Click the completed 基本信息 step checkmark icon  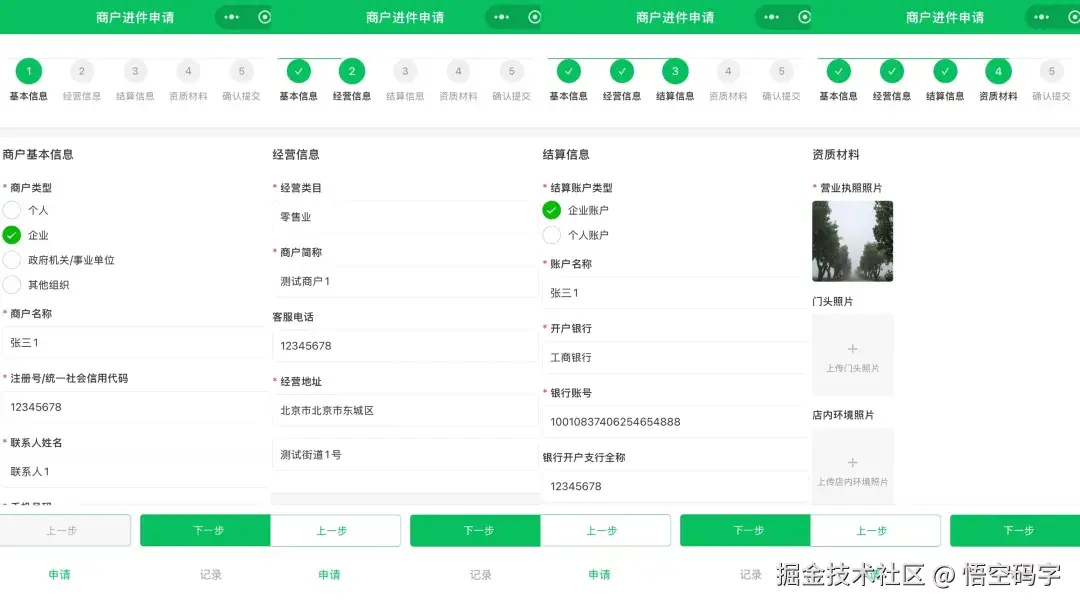tap(297, 72)
